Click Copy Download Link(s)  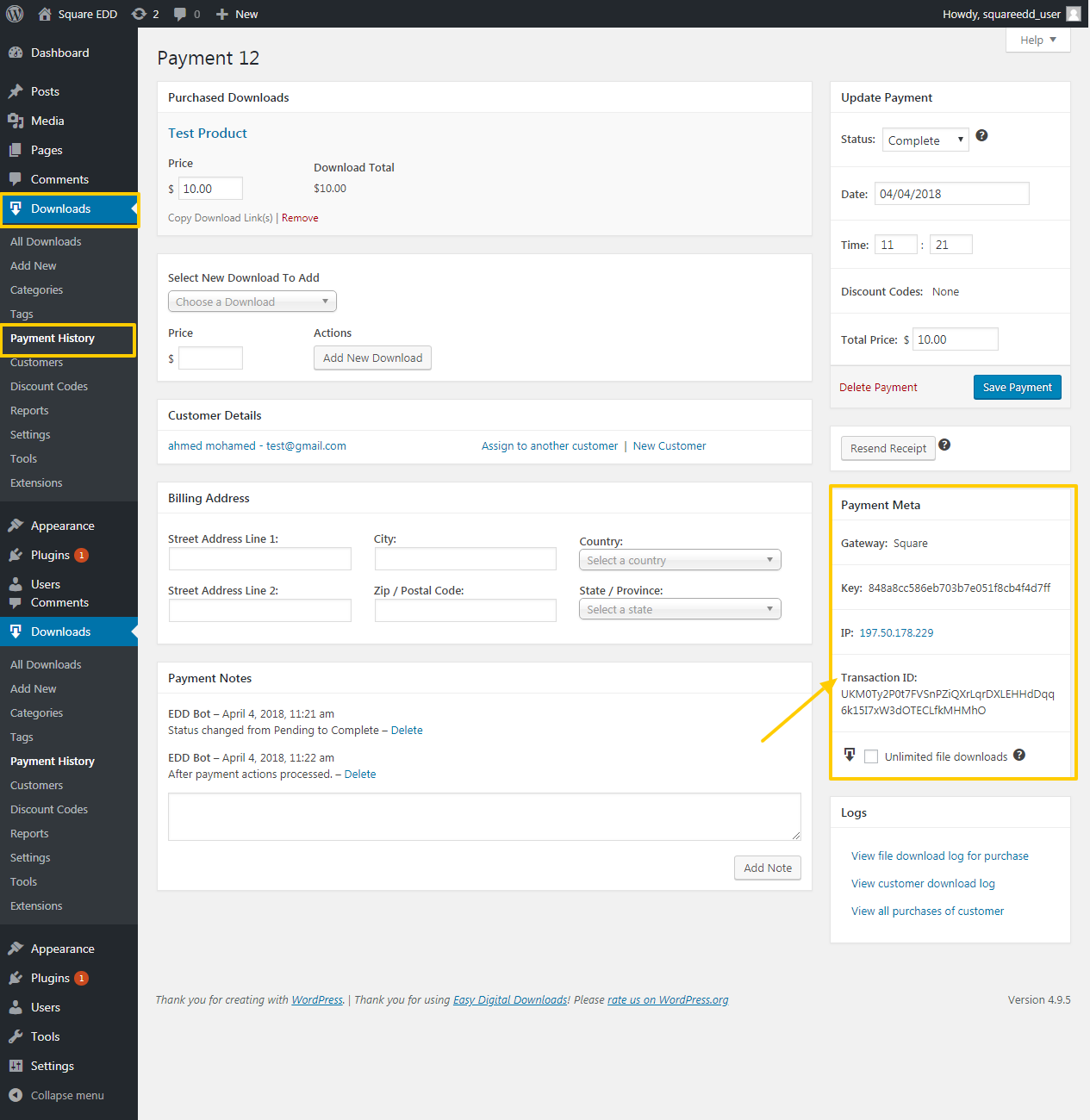[x=220, y=218]
